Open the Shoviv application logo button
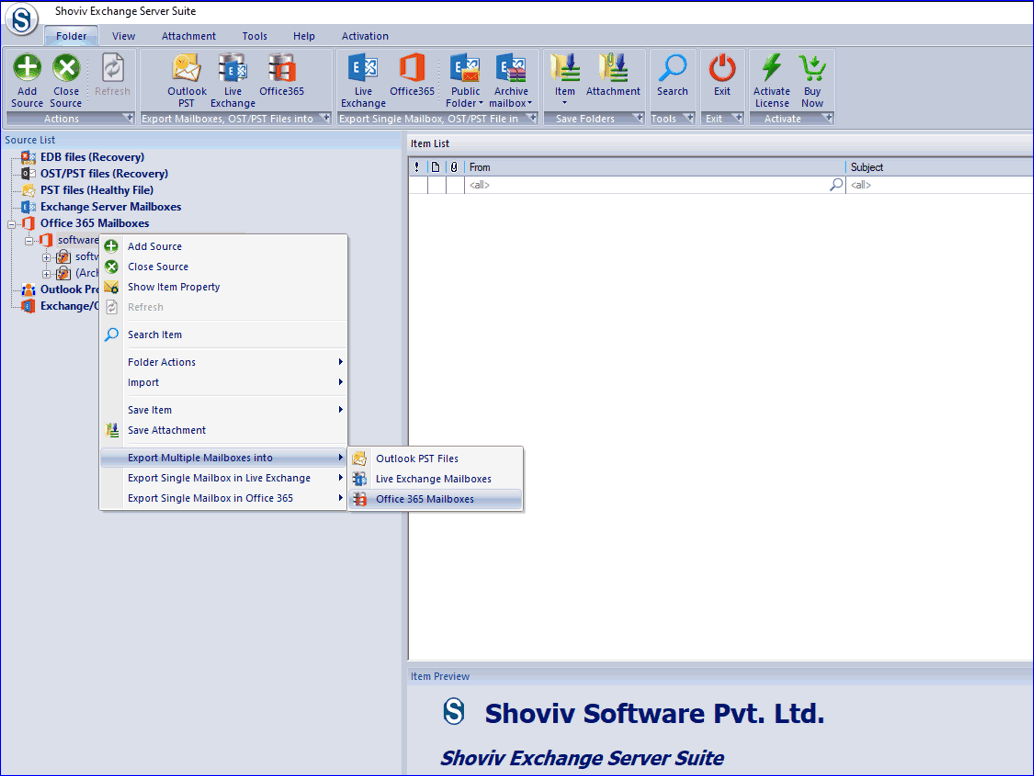The width and height of the screenshot is (1034, 776). 22,20
